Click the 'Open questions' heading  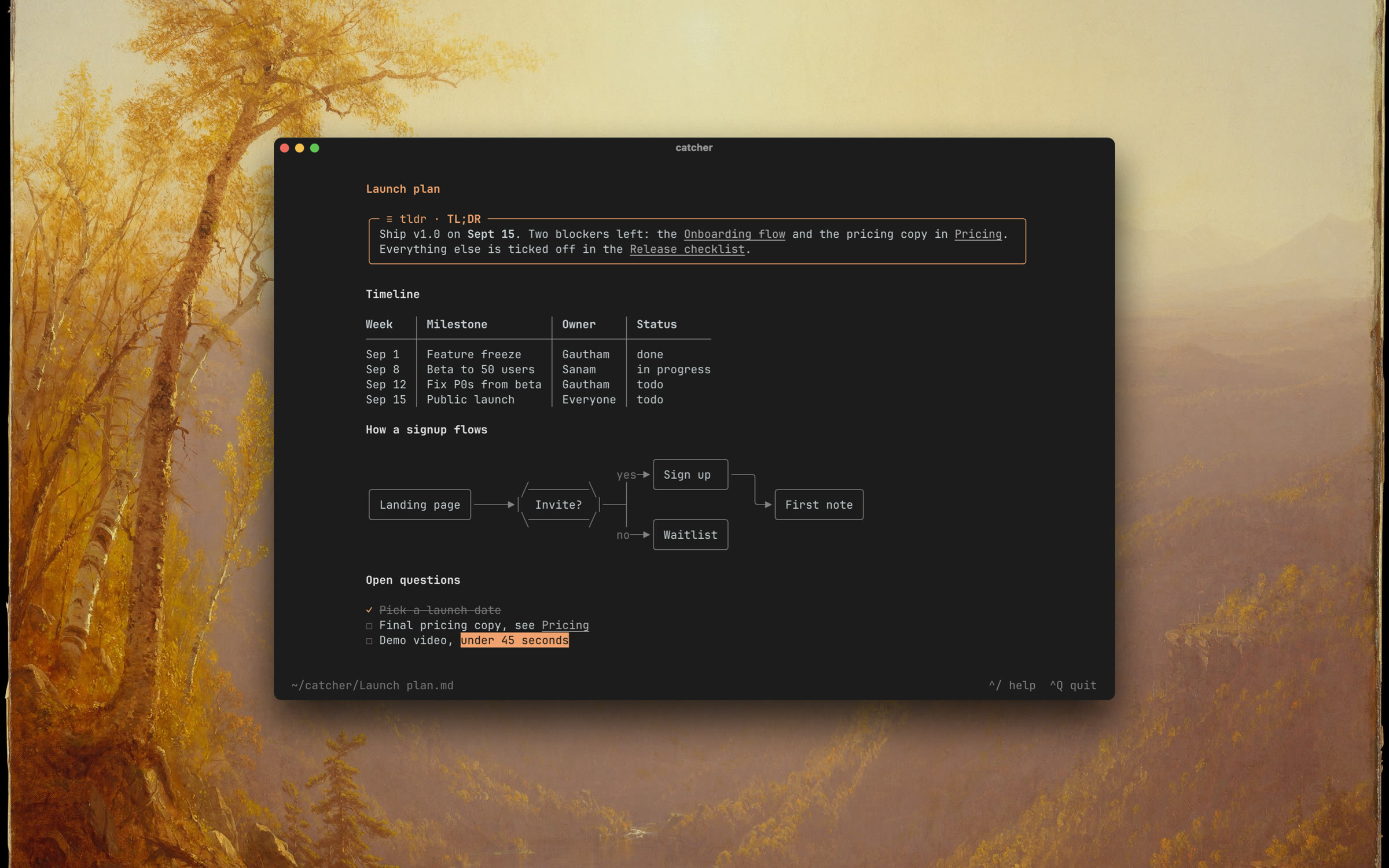413,580
